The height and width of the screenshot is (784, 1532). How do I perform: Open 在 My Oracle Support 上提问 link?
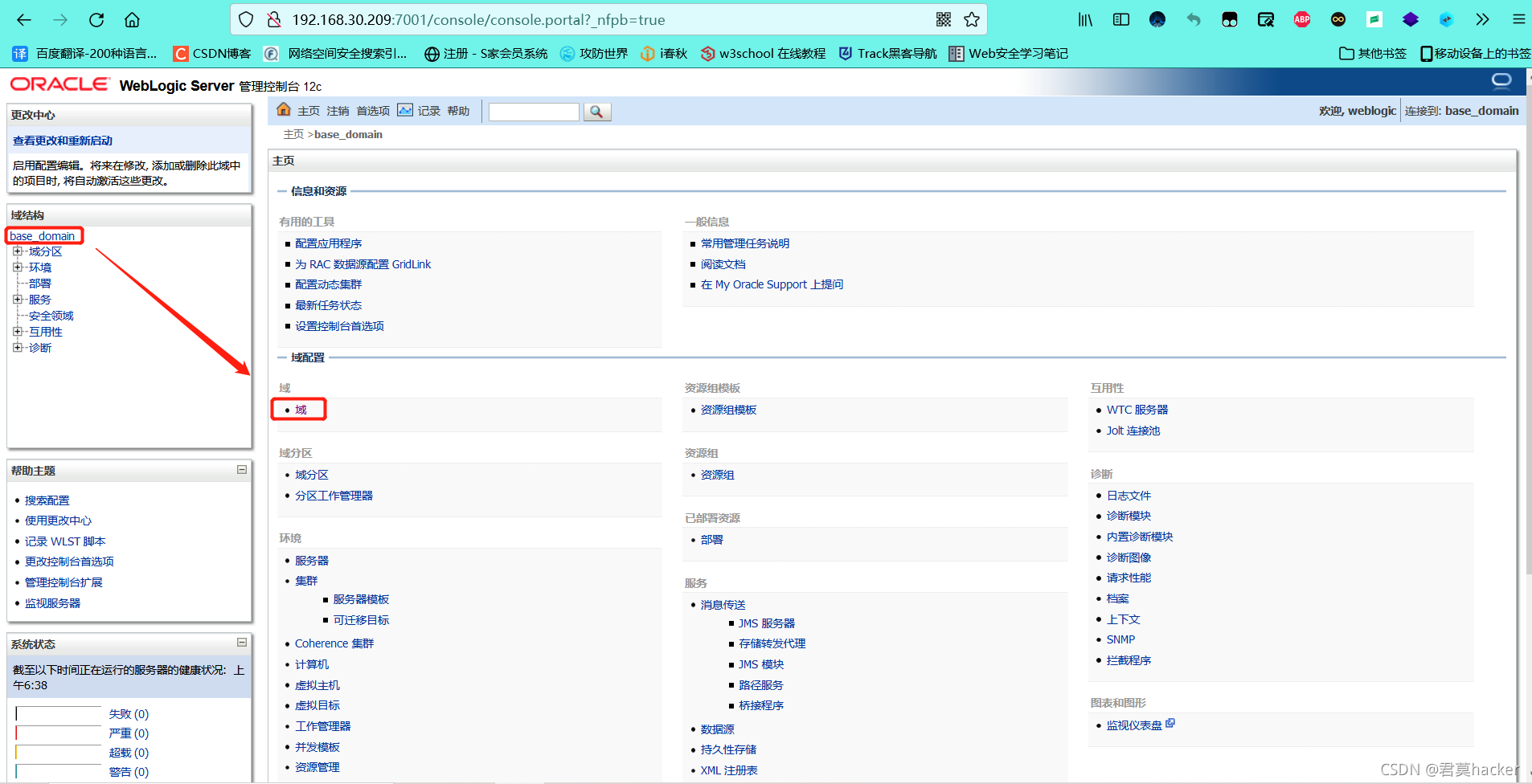coord(772,284)
